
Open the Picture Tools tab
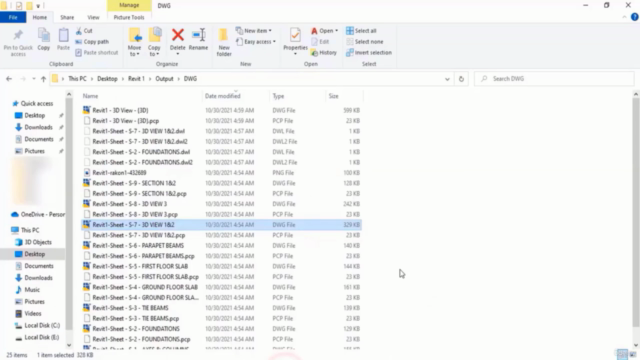coord(129,17)
